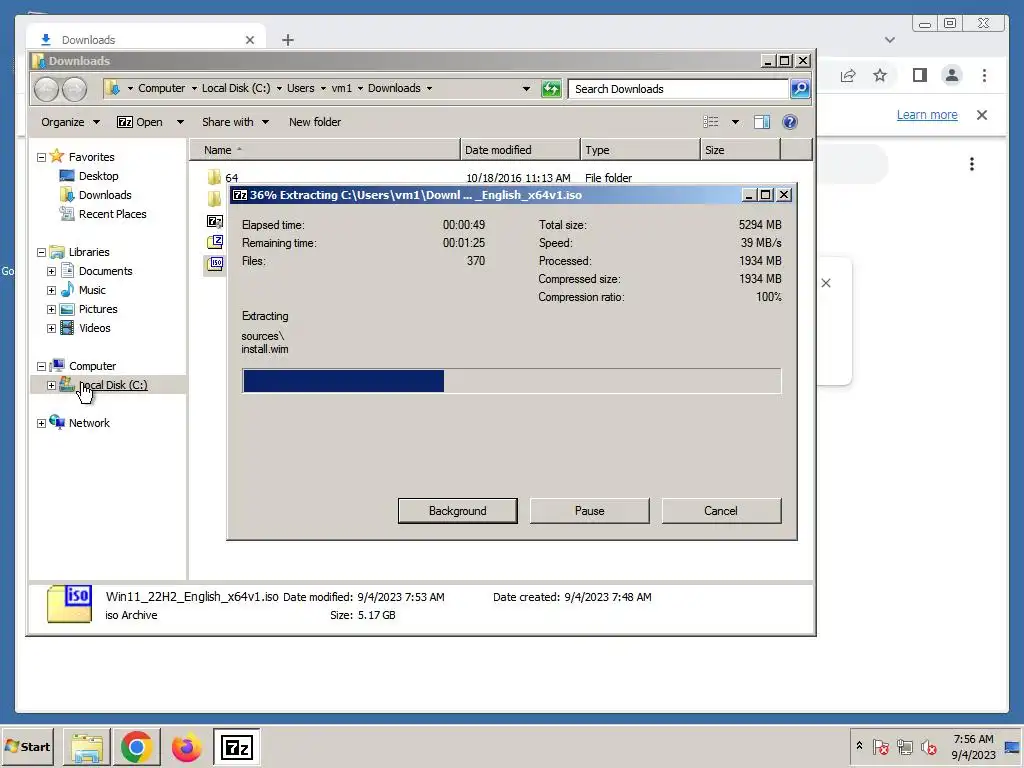Toggle Chrome side panel icon
This screenshot has width=1024, height=768.
(920, 75)
